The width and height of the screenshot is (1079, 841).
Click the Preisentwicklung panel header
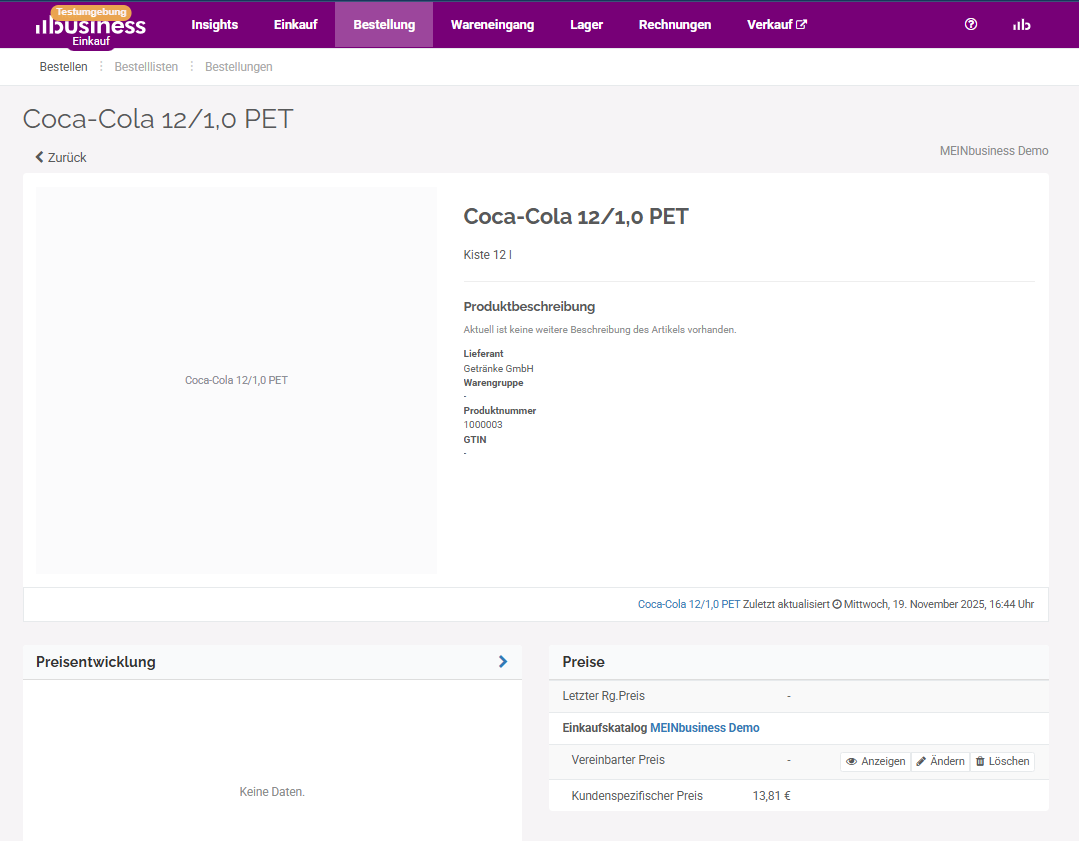click(x=273, y=662)
